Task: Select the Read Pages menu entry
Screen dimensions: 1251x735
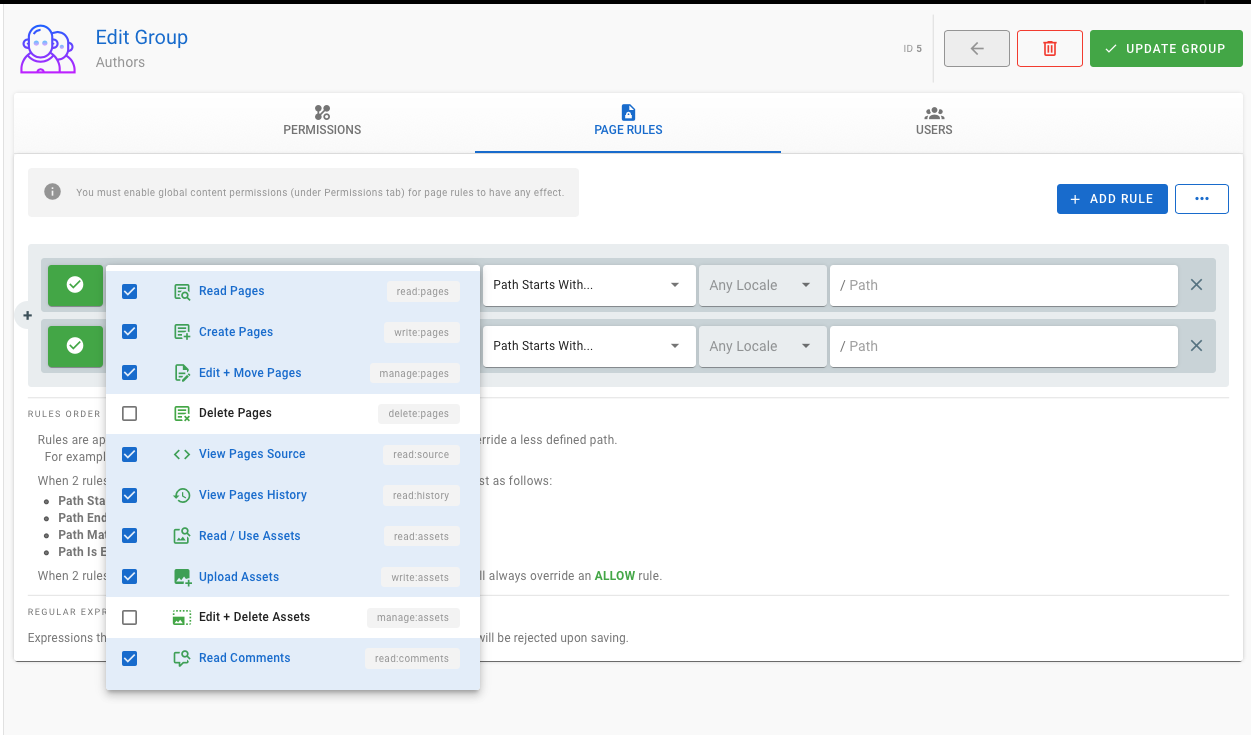Action: (x=293, y=291)
